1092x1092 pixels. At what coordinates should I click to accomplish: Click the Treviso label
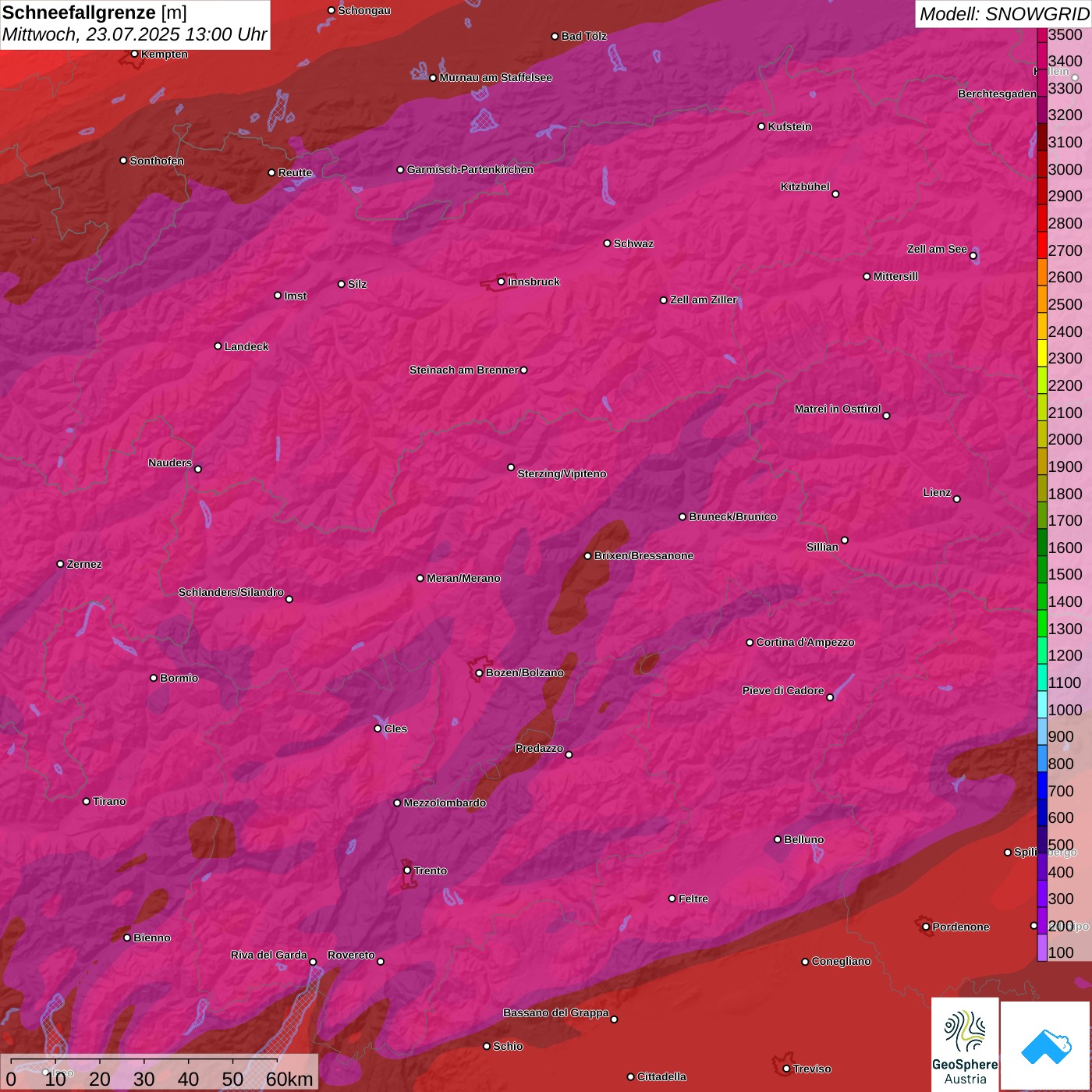(x=812, y=1069)
